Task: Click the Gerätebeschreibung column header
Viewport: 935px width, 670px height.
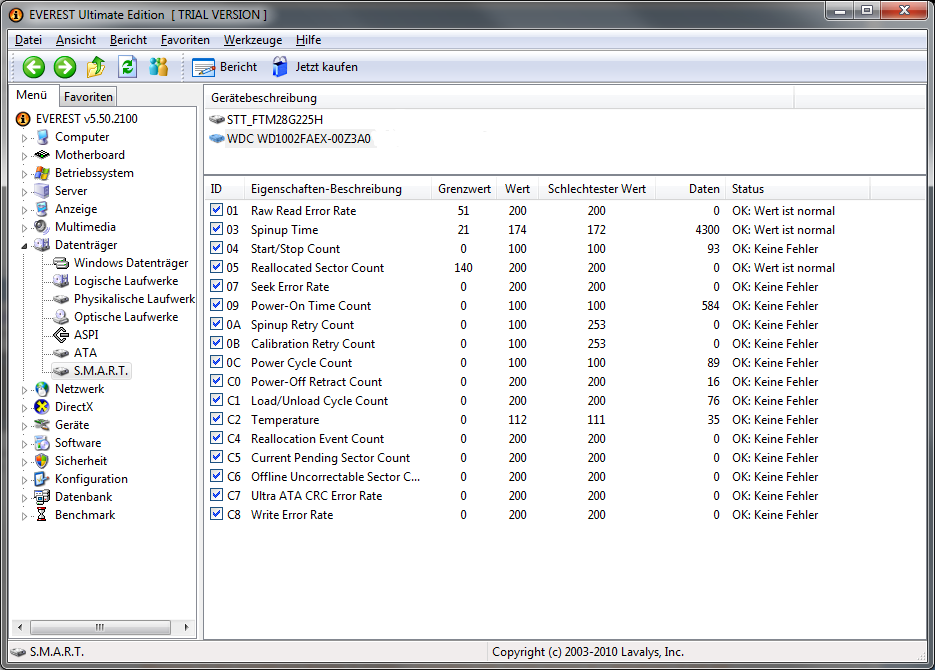Action: [x=499, y=98]
